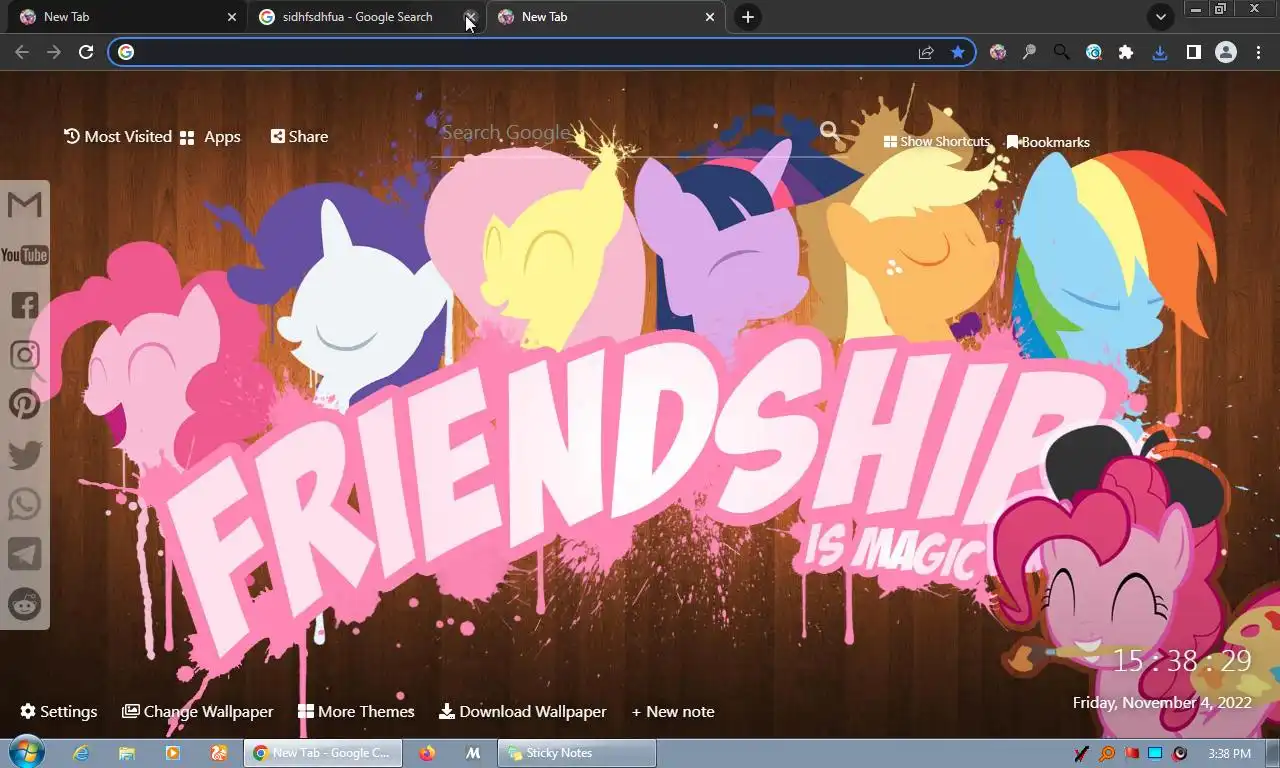
Task: Launch Internet Explorer from taskbar
Action: tap(81, 753)
